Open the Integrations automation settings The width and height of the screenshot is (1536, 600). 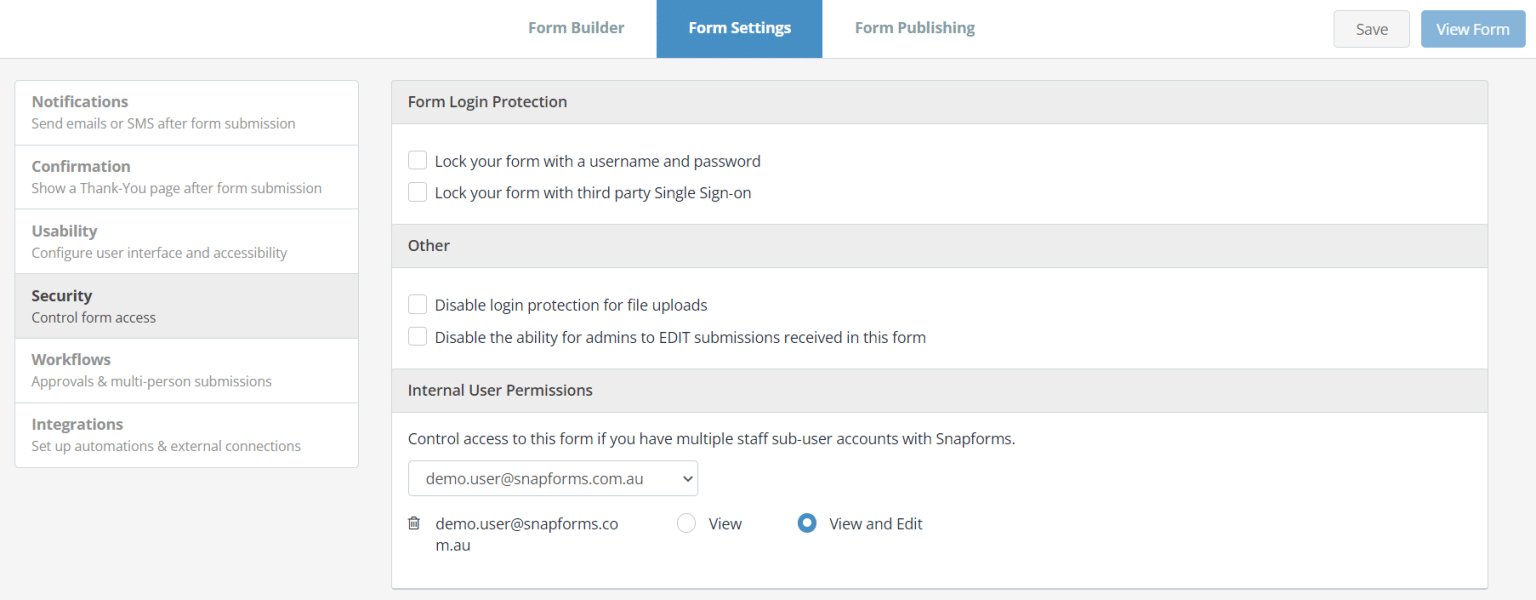[x=186, y=434]
